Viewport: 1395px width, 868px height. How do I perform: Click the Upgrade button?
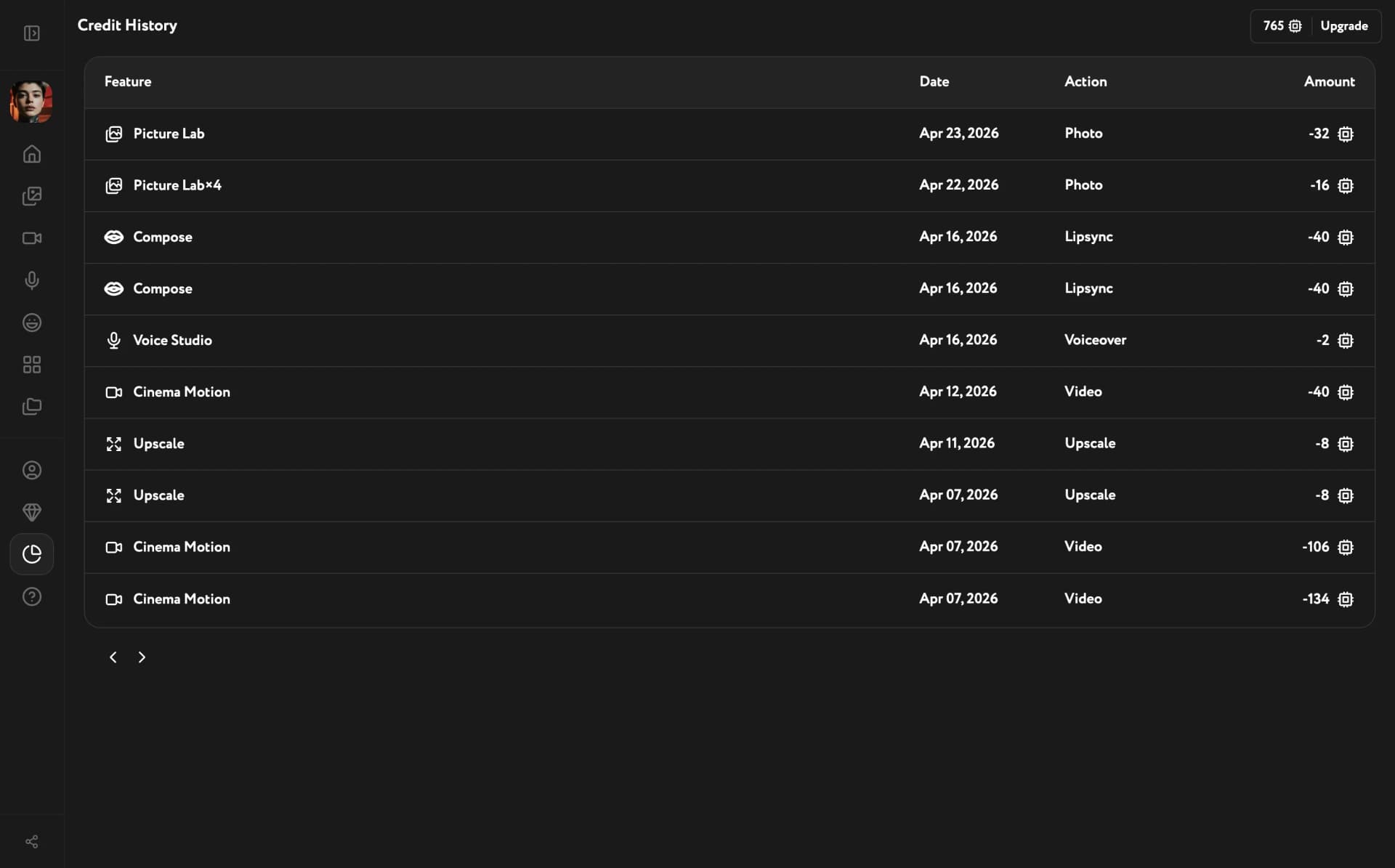[1343, 26]
